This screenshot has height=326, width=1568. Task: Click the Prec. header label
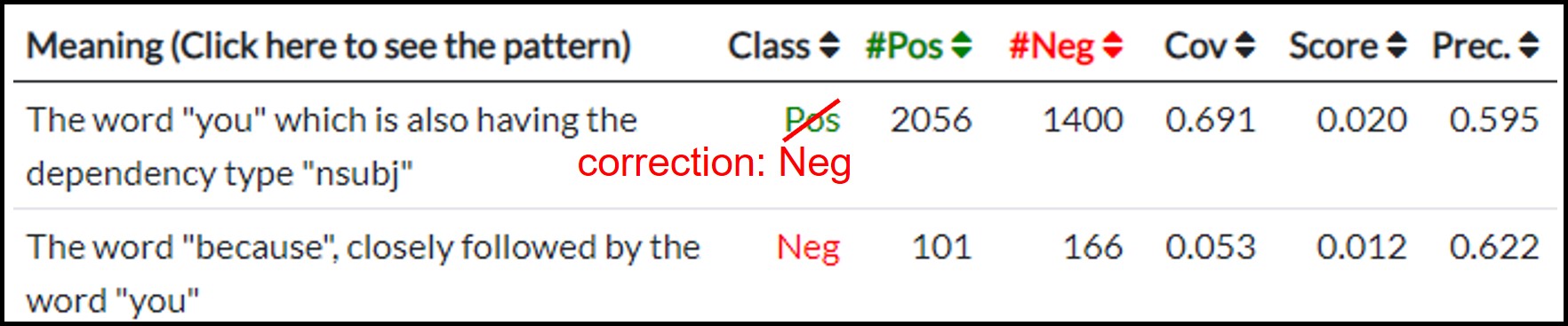pyautogui.click(x=1471, y=46)
